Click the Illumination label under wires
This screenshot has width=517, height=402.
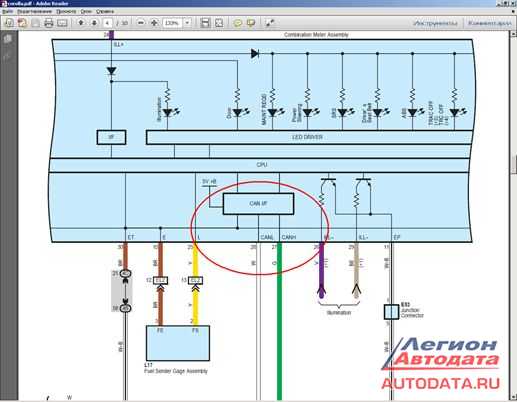(339, 313)
